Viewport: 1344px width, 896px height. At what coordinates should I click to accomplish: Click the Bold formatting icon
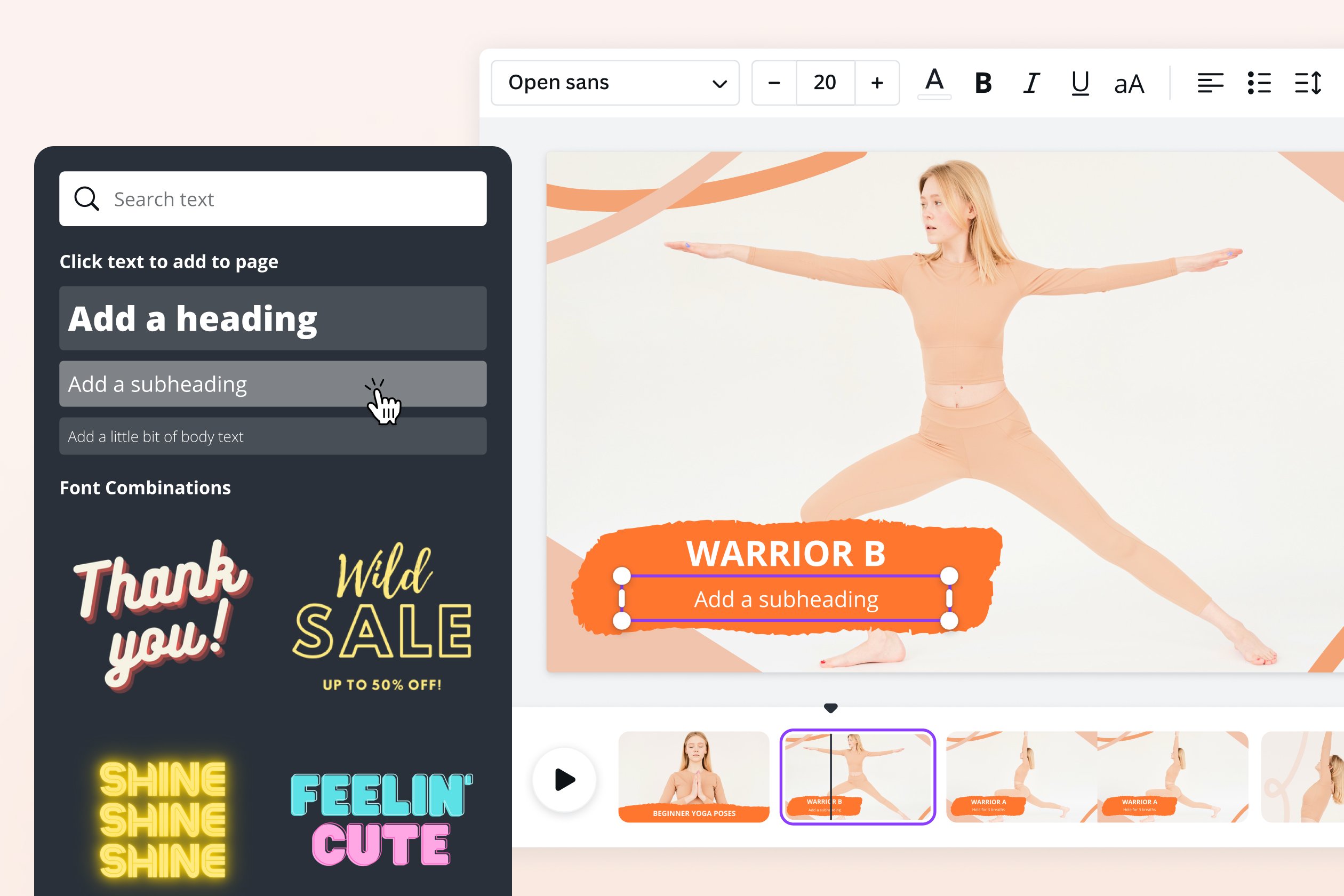pyautogui.click(x=984, y=82)
